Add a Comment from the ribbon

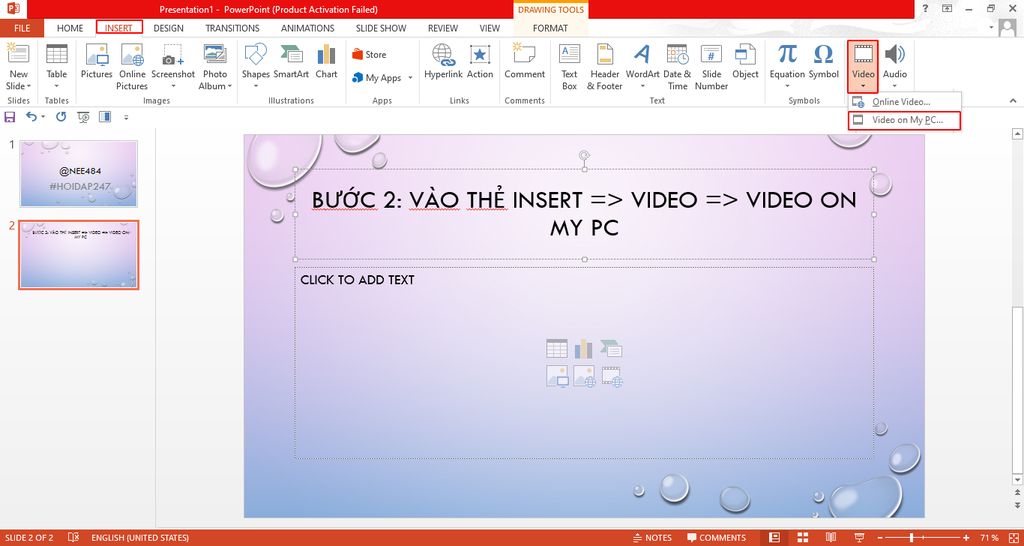[524, 62]
